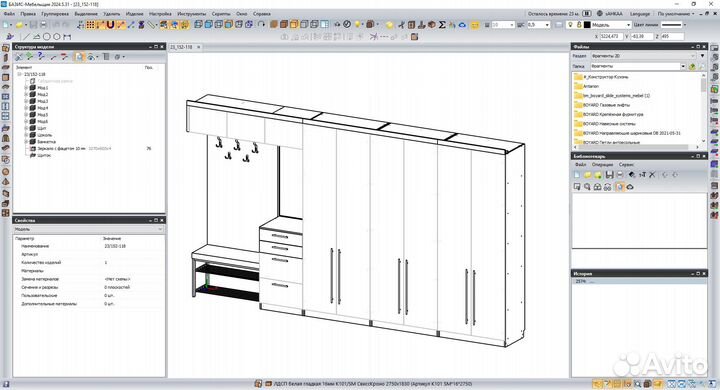Open the Инструменты menu
The image size is (720, 390).
pos(191,14)
